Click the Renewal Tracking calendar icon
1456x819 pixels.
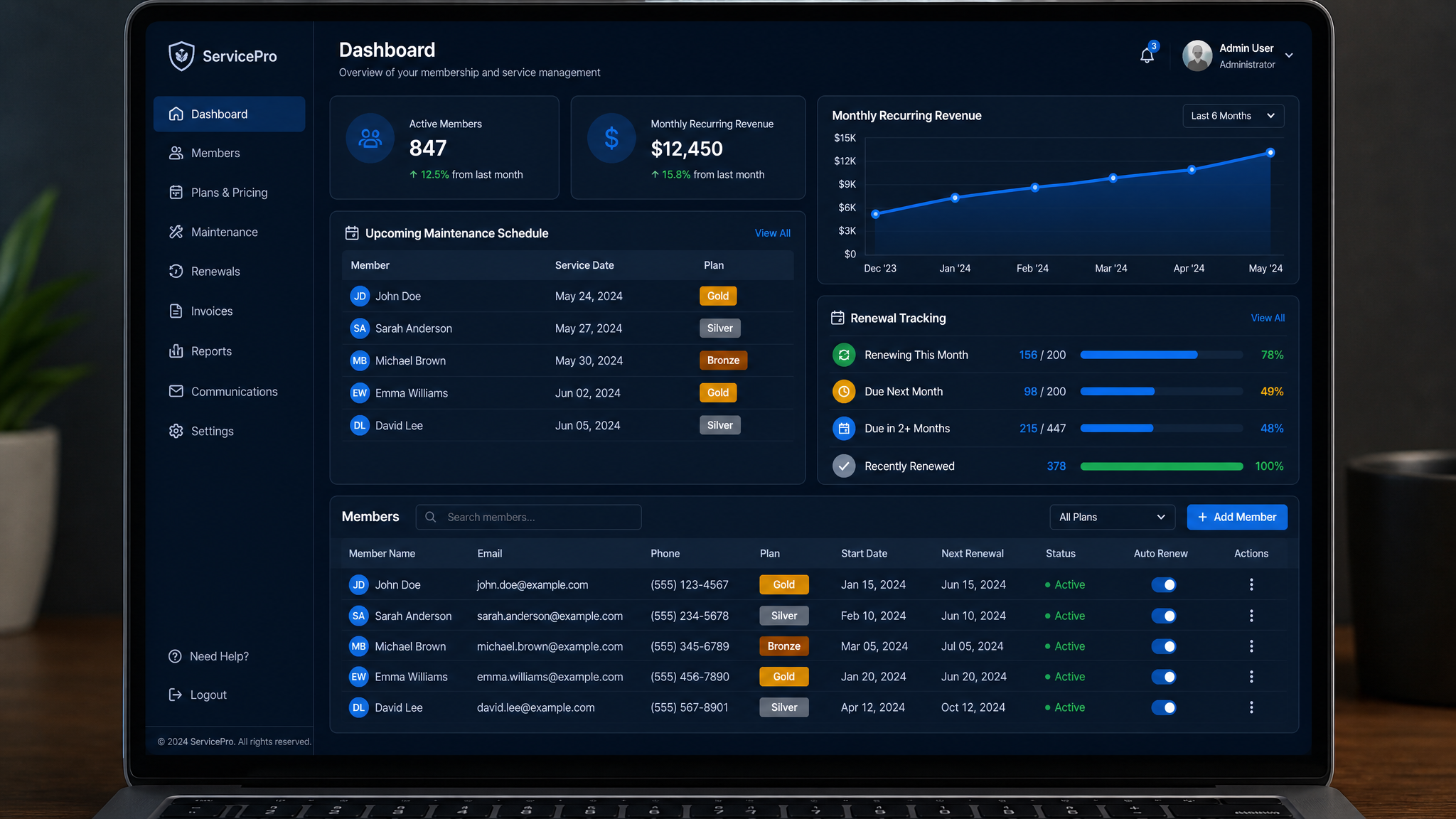click(837, 318)
